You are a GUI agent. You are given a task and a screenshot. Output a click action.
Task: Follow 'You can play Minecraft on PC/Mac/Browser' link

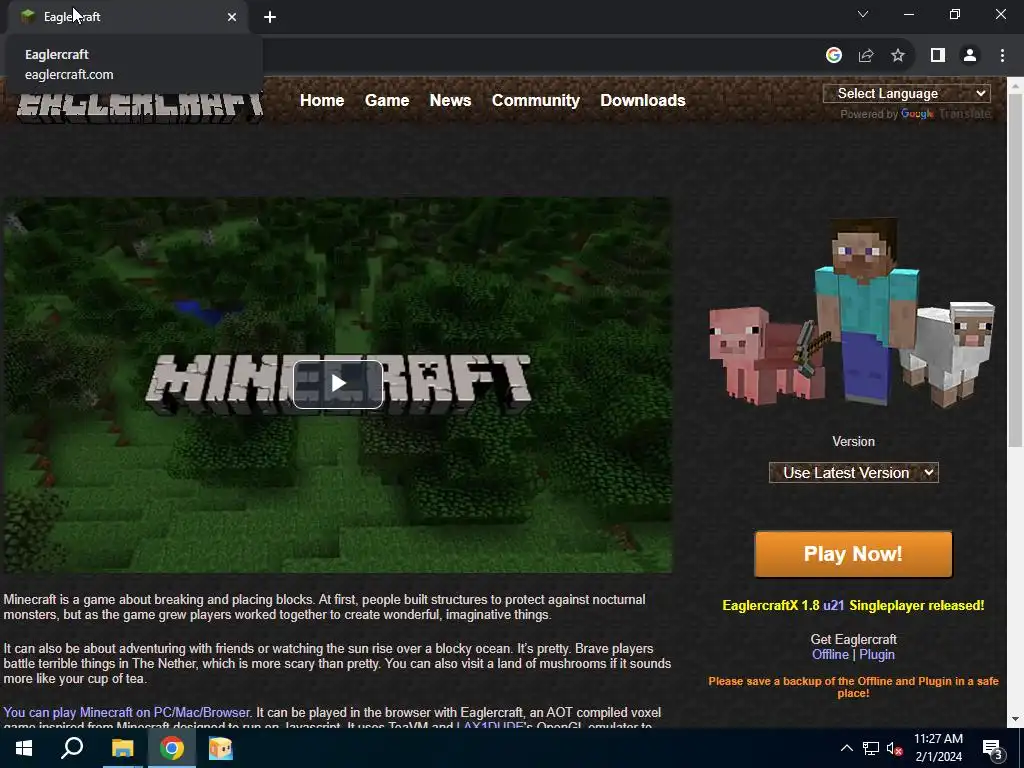[x=127, y=712]
